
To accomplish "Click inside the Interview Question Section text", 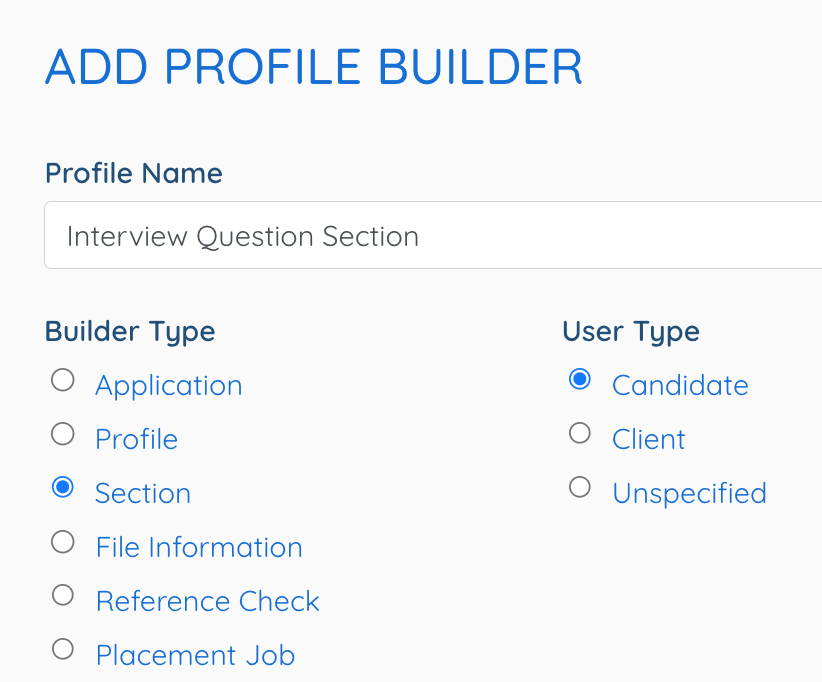I will pos(241,236).
